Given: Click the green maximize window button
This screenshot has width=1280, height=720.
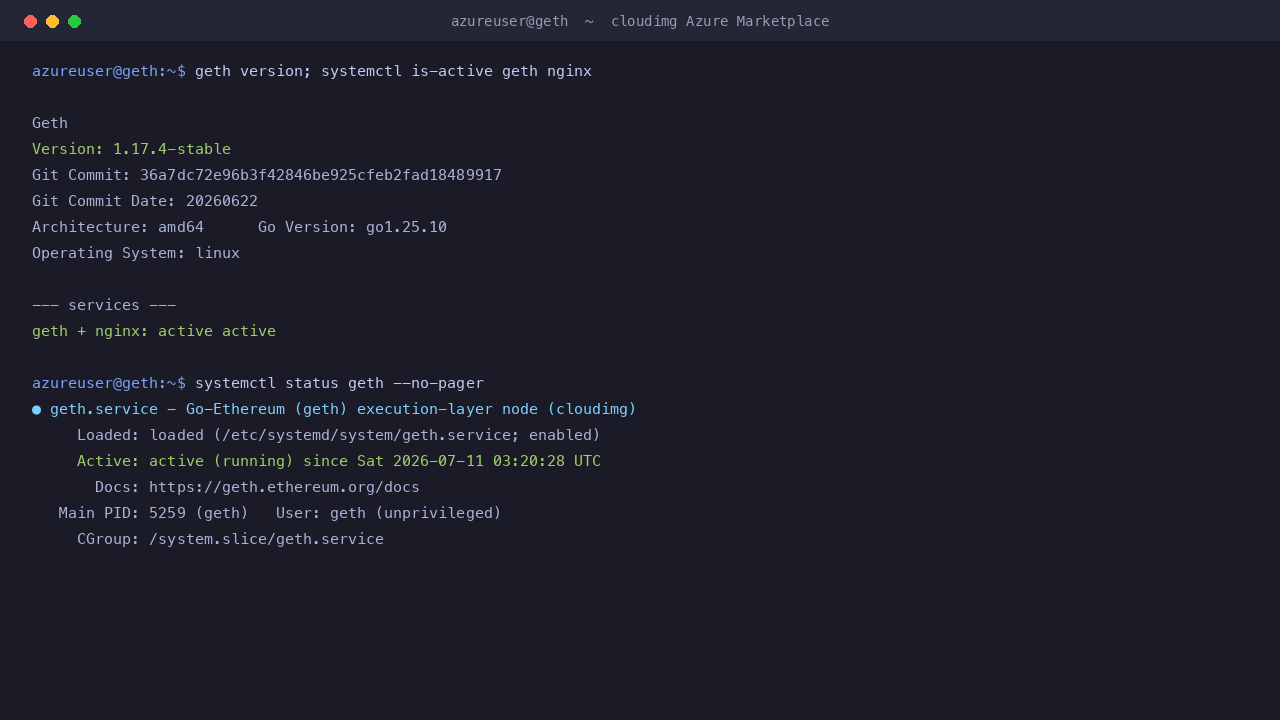Looking at the screenshot, I should click(75, 21).
